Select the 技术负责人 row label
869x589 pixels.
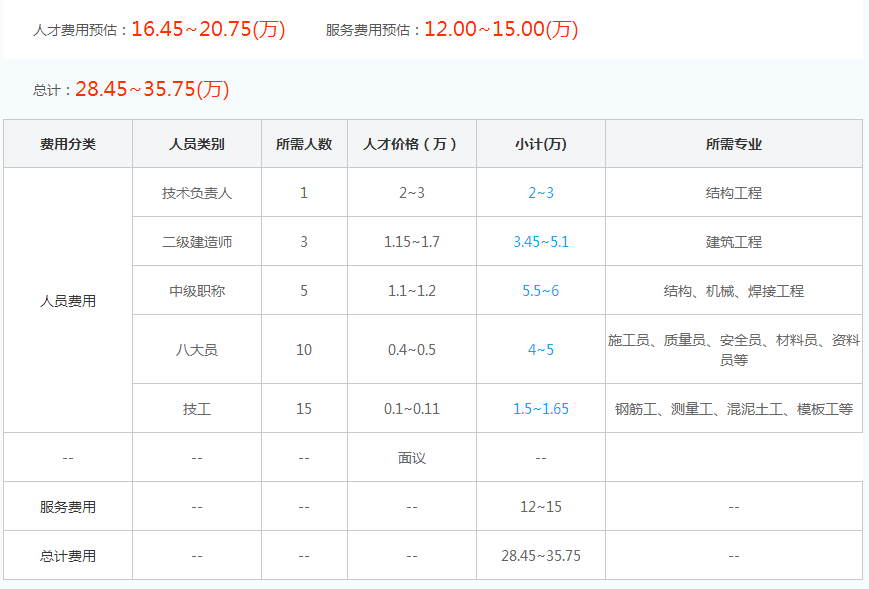pos(197,193)
